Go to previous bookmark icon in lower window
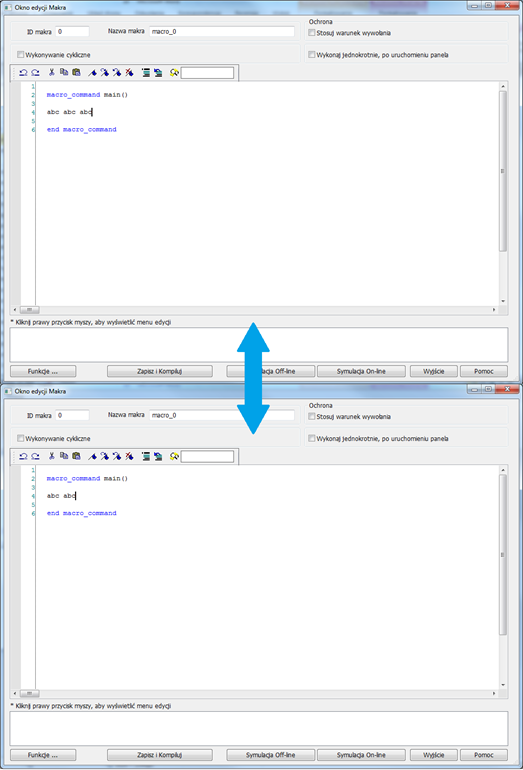Image resolution: width=523 pixels, height=770 pixels. tap(117, 456)
